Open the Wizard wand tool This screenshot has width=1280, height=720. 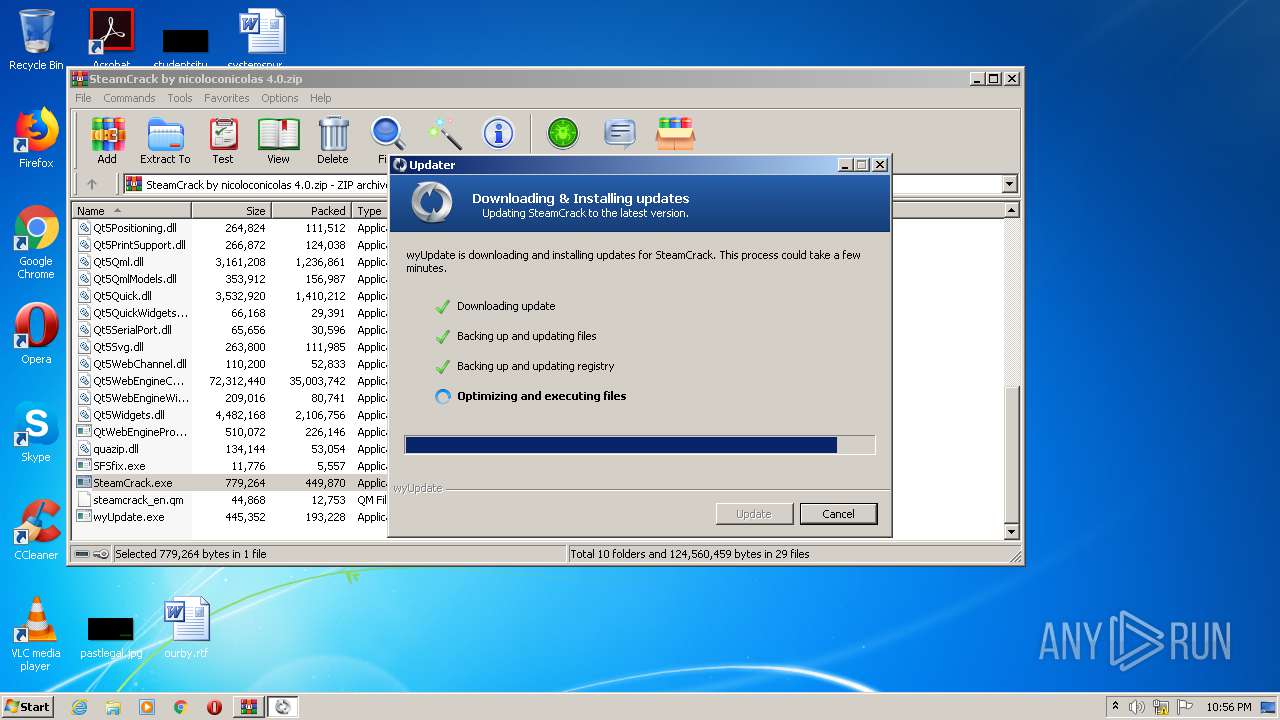(444, 133)
